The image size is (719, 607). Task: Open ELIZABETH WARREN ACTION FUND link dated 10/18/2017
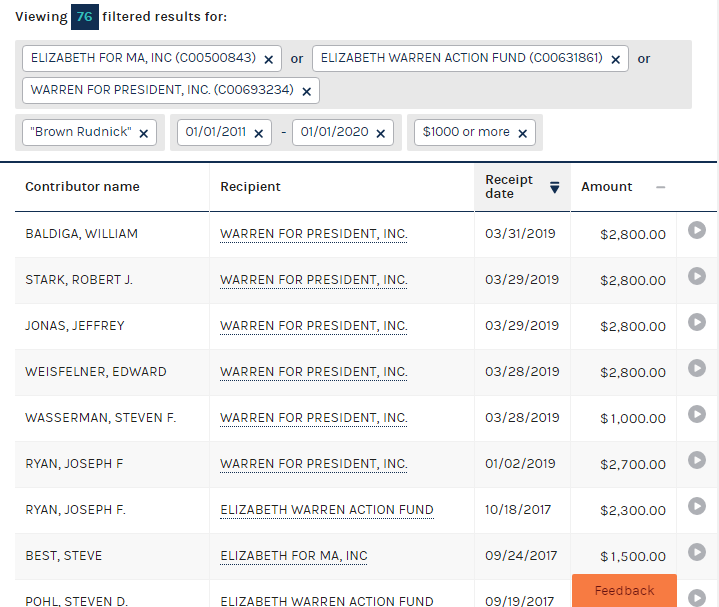[327, 510]
